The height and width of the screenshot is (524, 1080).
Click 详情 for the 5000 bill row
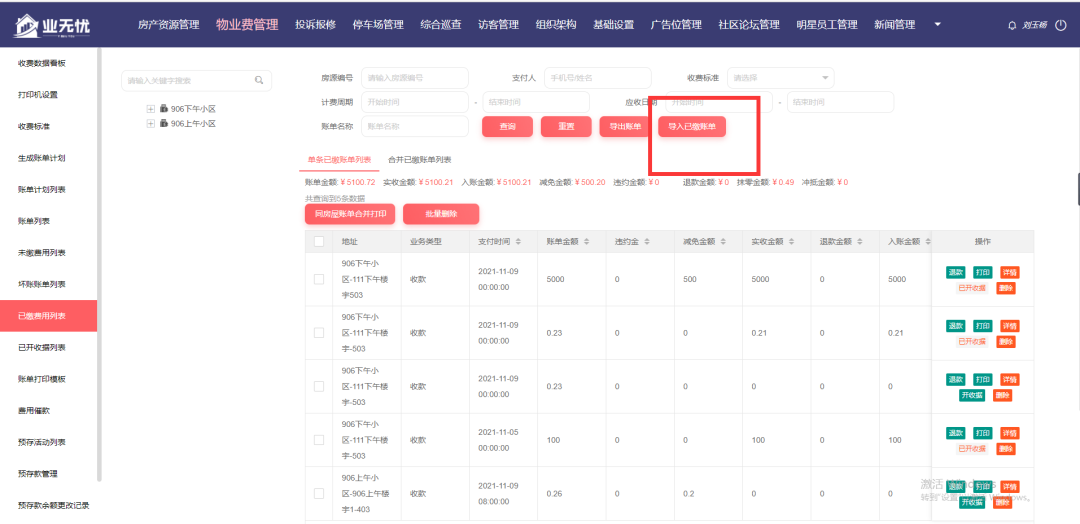tap(1010, 272)
